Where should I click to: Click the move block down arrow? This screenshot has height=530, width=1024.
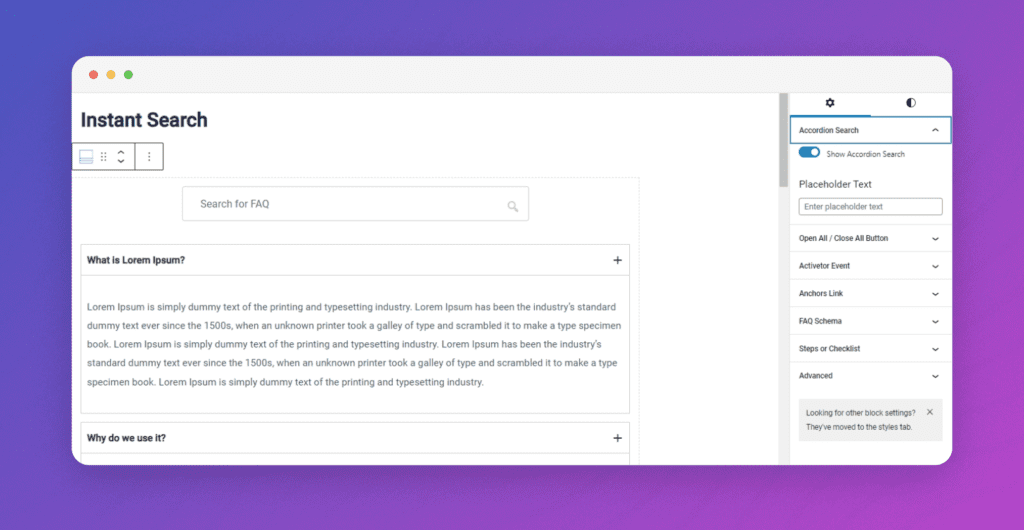[121, 162]
